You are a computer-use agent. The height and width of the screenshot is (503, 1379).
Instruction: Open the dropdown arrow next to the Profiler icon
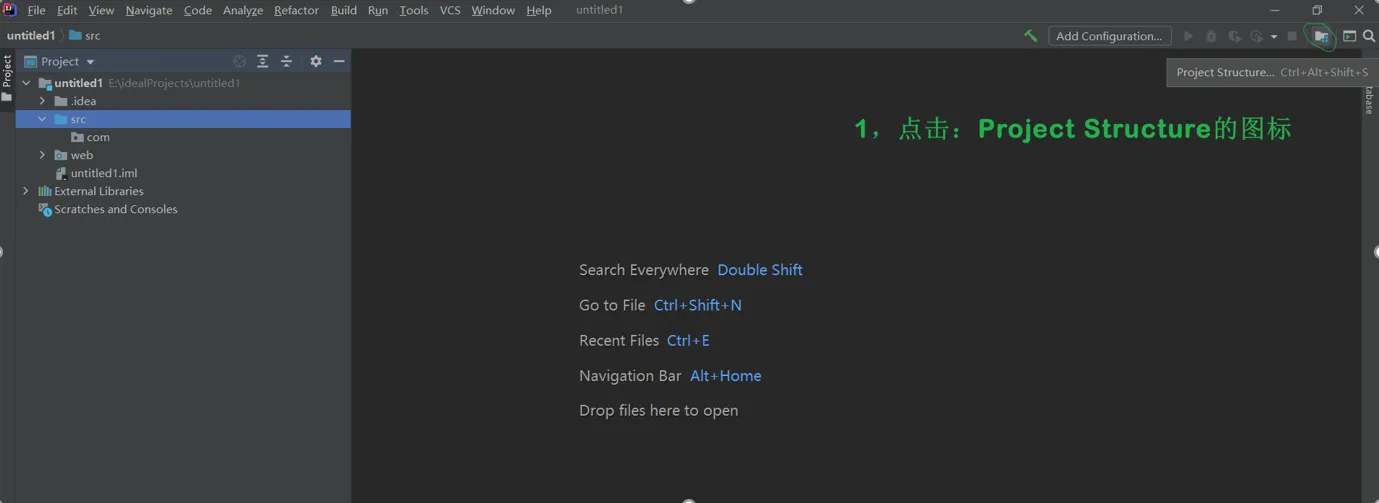point(1274,37)
